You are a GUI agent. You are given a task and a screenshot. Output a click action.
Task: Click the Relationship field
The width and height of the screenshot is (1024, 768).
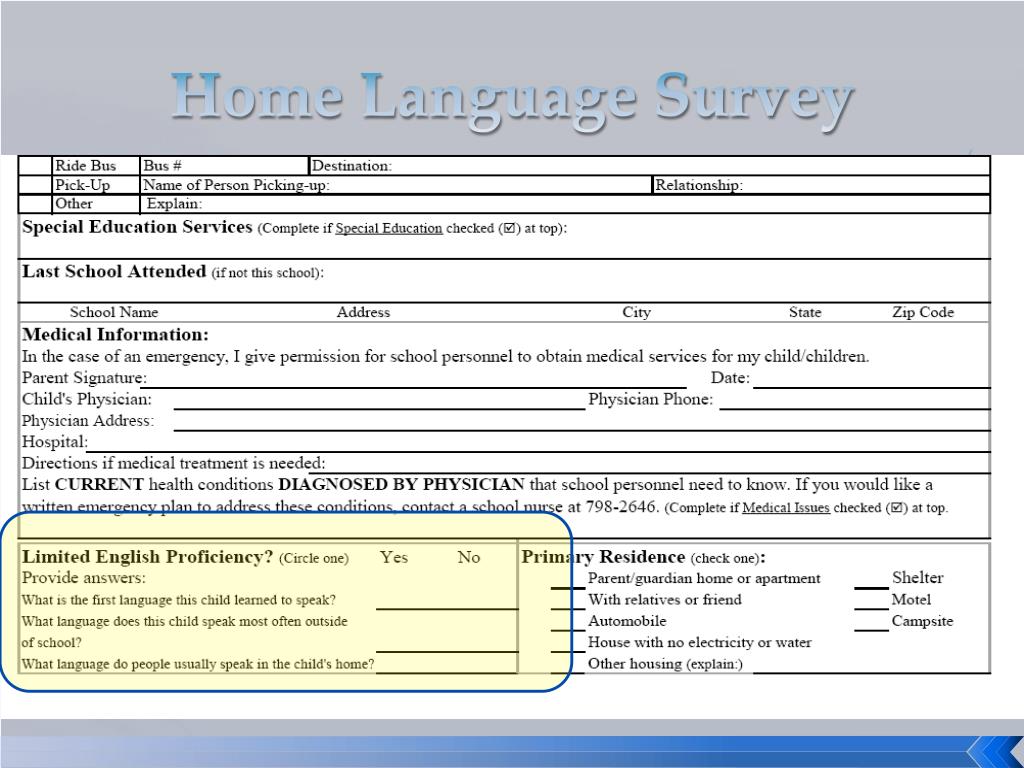point(822,185)
